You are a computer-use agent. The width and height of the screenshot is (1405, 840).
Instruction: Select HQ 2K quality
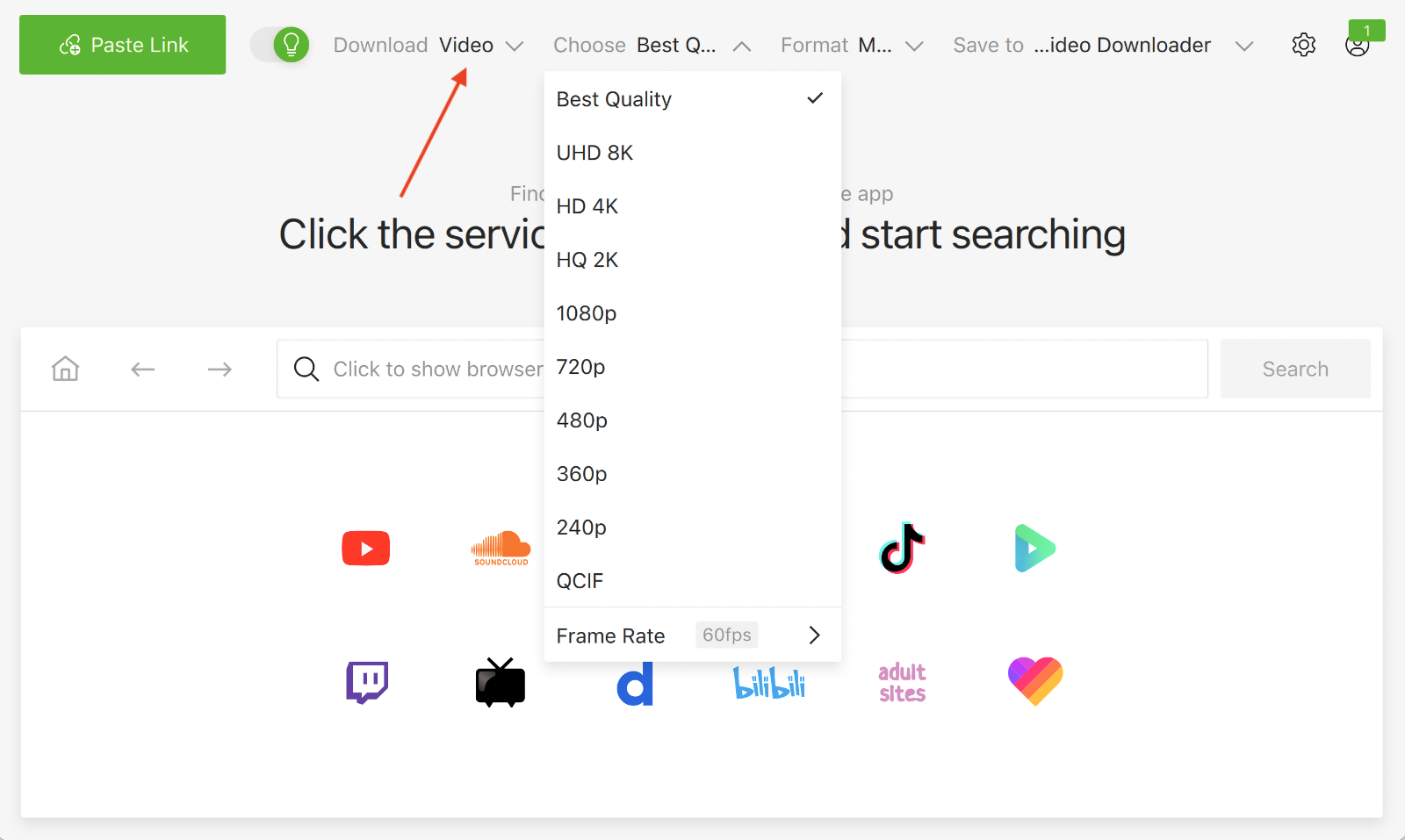pos(693,260)
